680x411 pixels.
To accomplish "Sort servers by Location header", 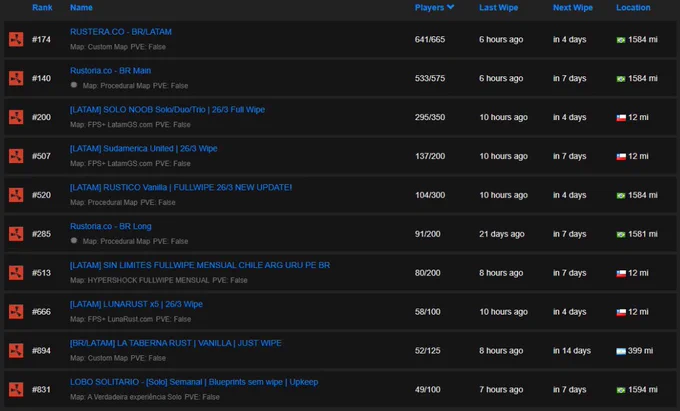I will coord(633,7).
